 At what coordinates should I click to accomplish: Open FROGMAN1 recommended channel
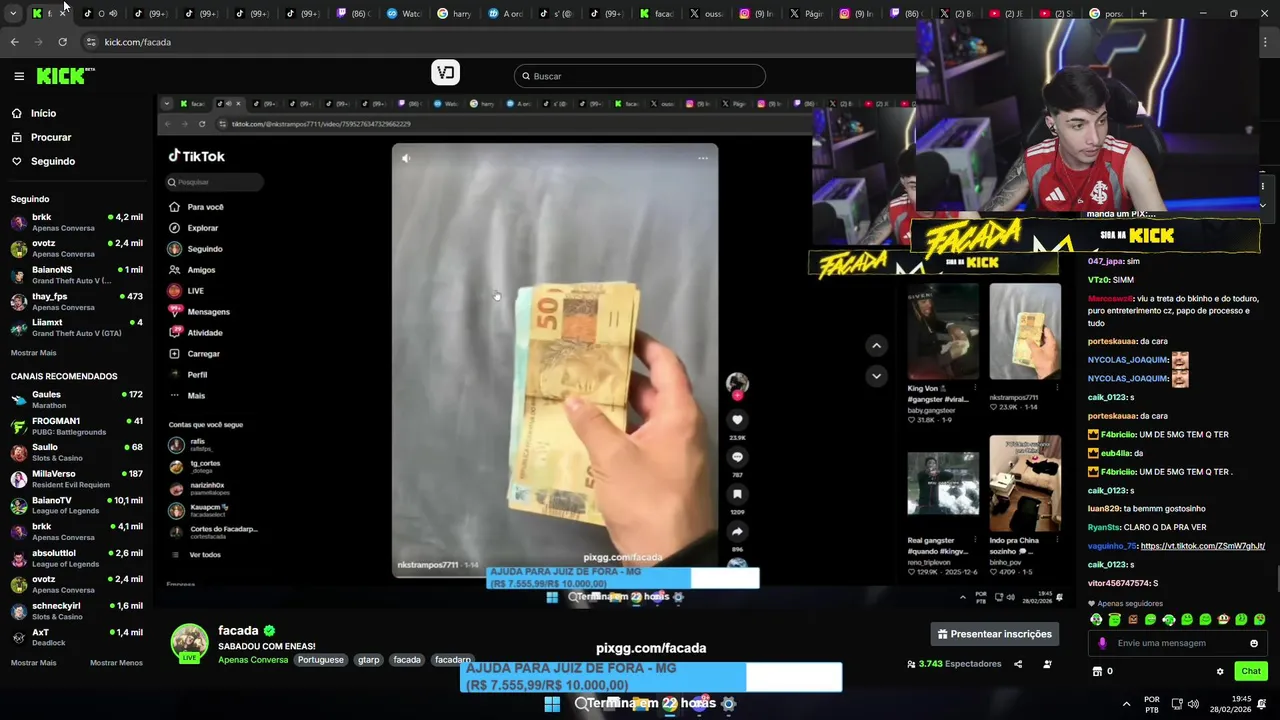tap(77, 426)
